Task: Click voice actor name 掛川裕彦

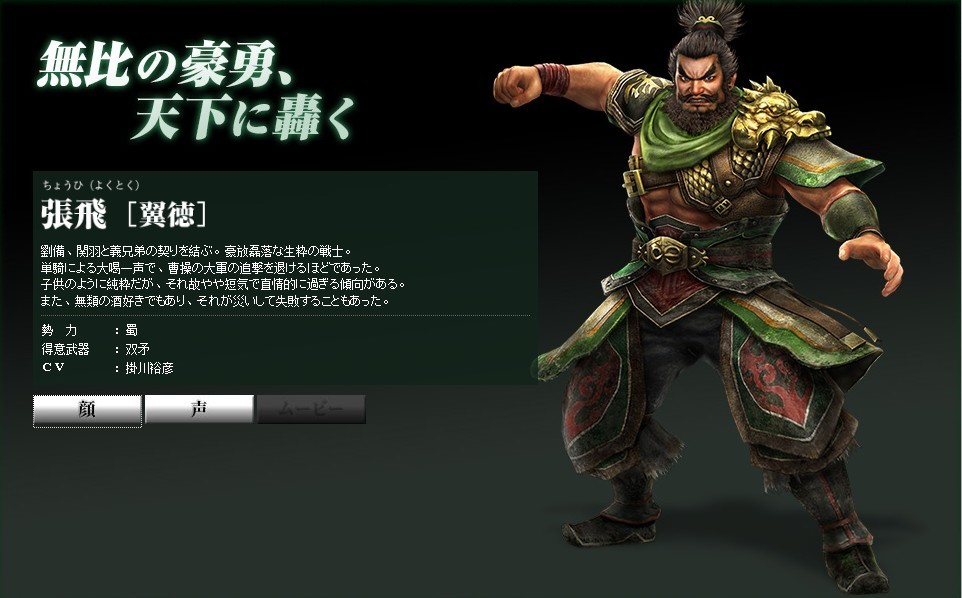Action: point(150,368)
